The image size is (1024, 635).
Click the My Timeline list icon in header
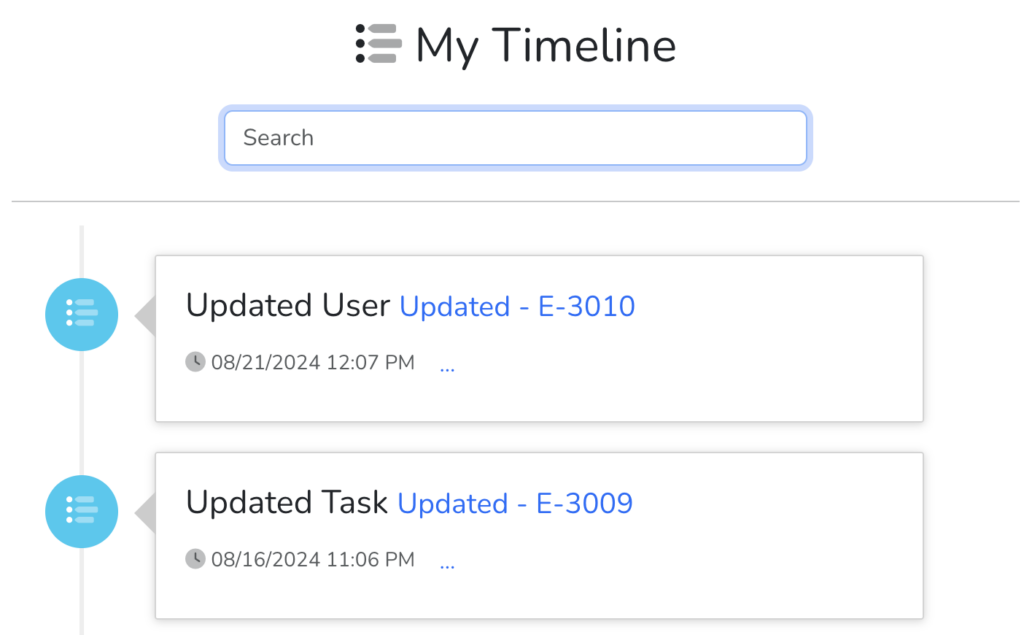click(x=378, y=44)
